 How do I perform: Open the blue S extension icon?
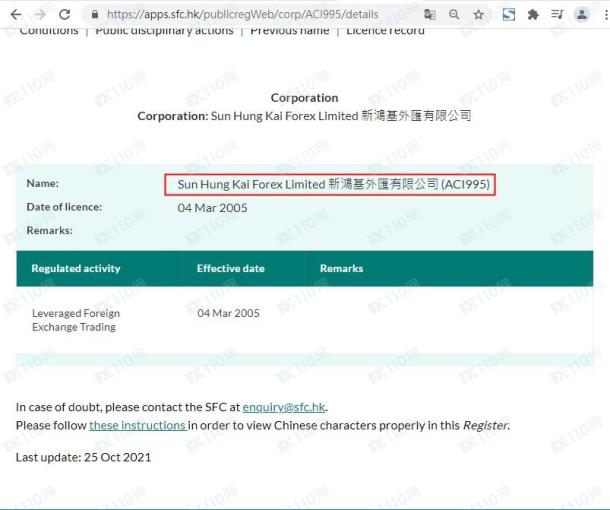pyautogui.click(x=509, y=15)
